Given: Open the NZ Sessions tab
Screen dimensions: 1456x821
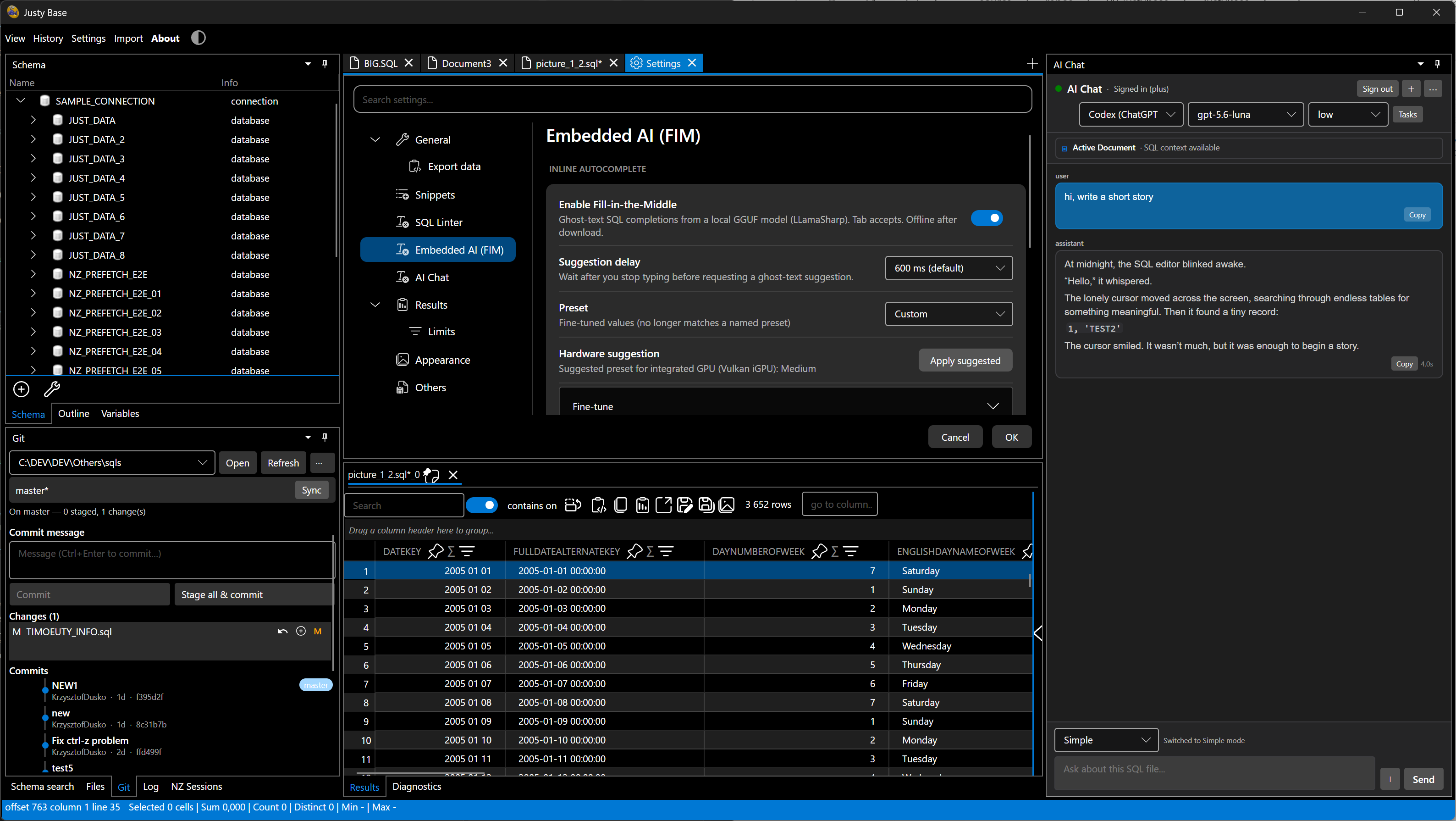Looking at the screenshot, I should [x=196, y=786].
